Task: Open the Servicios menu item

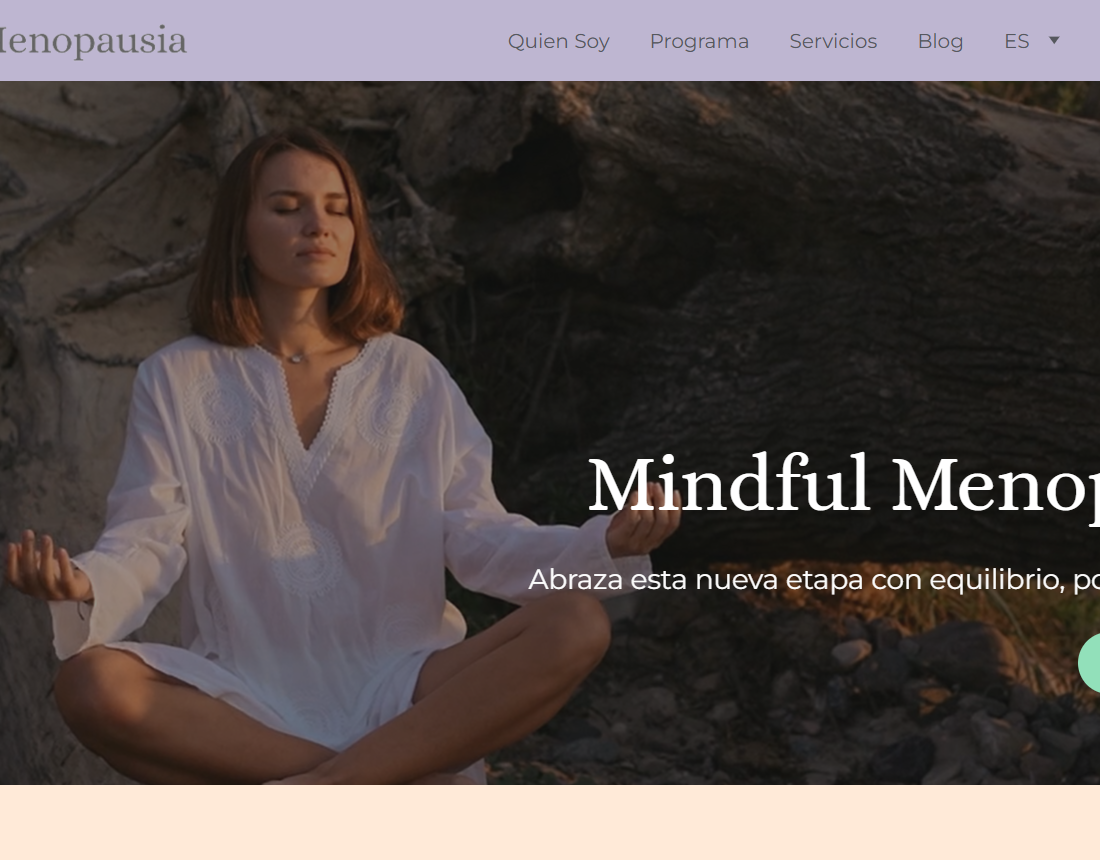Action: (x=833, y=41)
